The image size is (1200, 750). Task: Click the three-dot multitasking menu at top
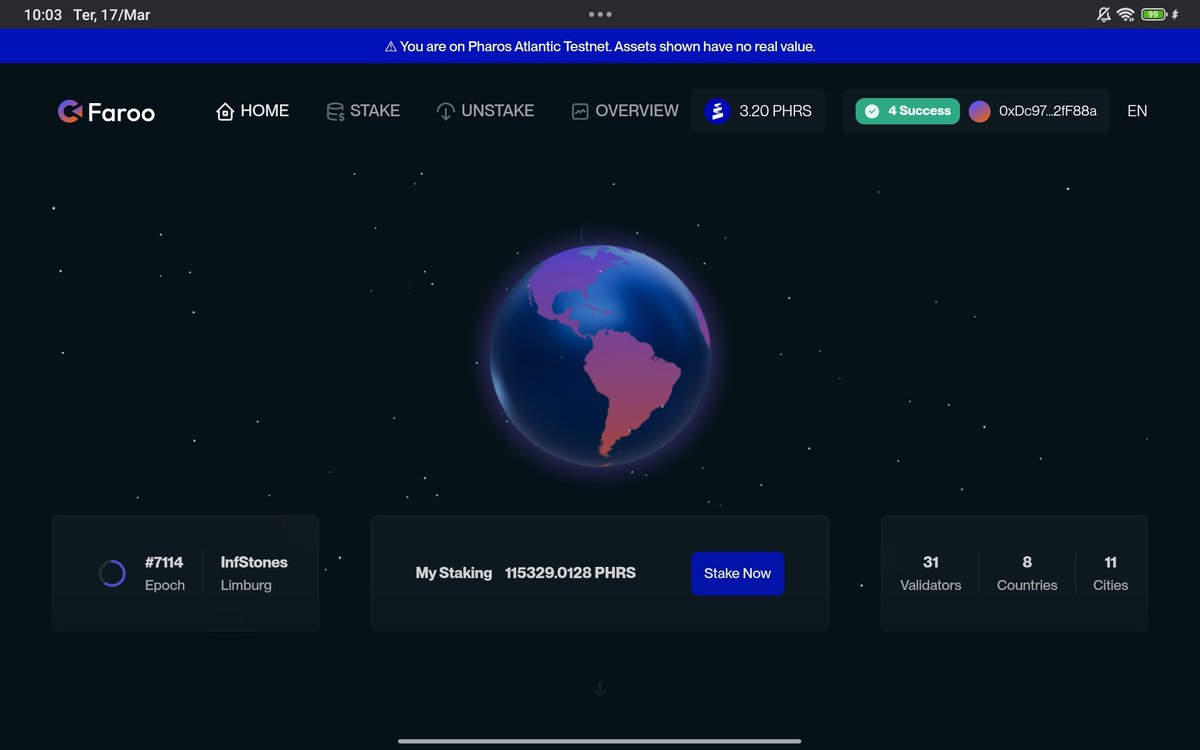[x=600, y=15]
